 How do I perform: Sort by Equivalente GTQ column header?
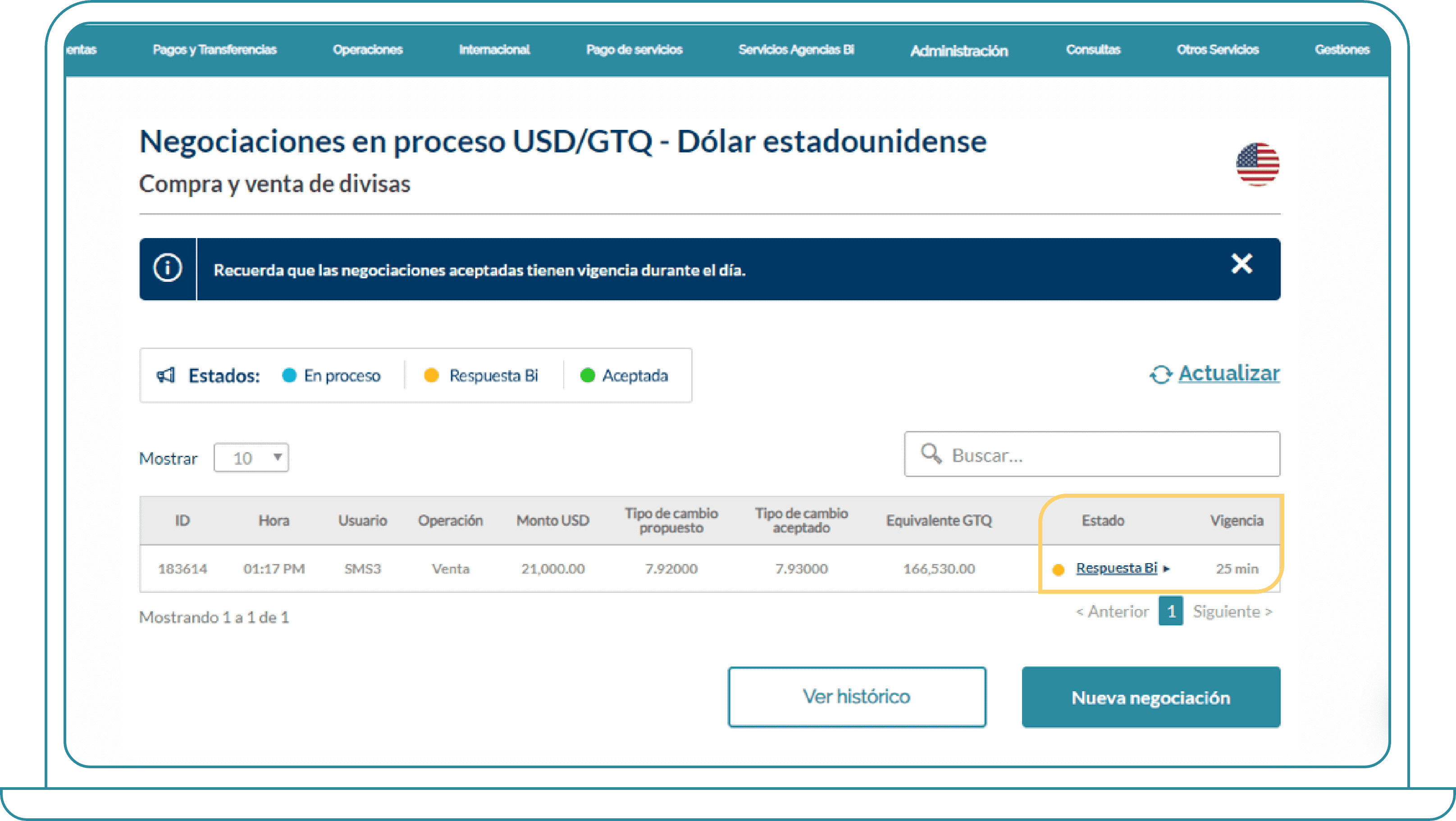(x=939, y=520)
